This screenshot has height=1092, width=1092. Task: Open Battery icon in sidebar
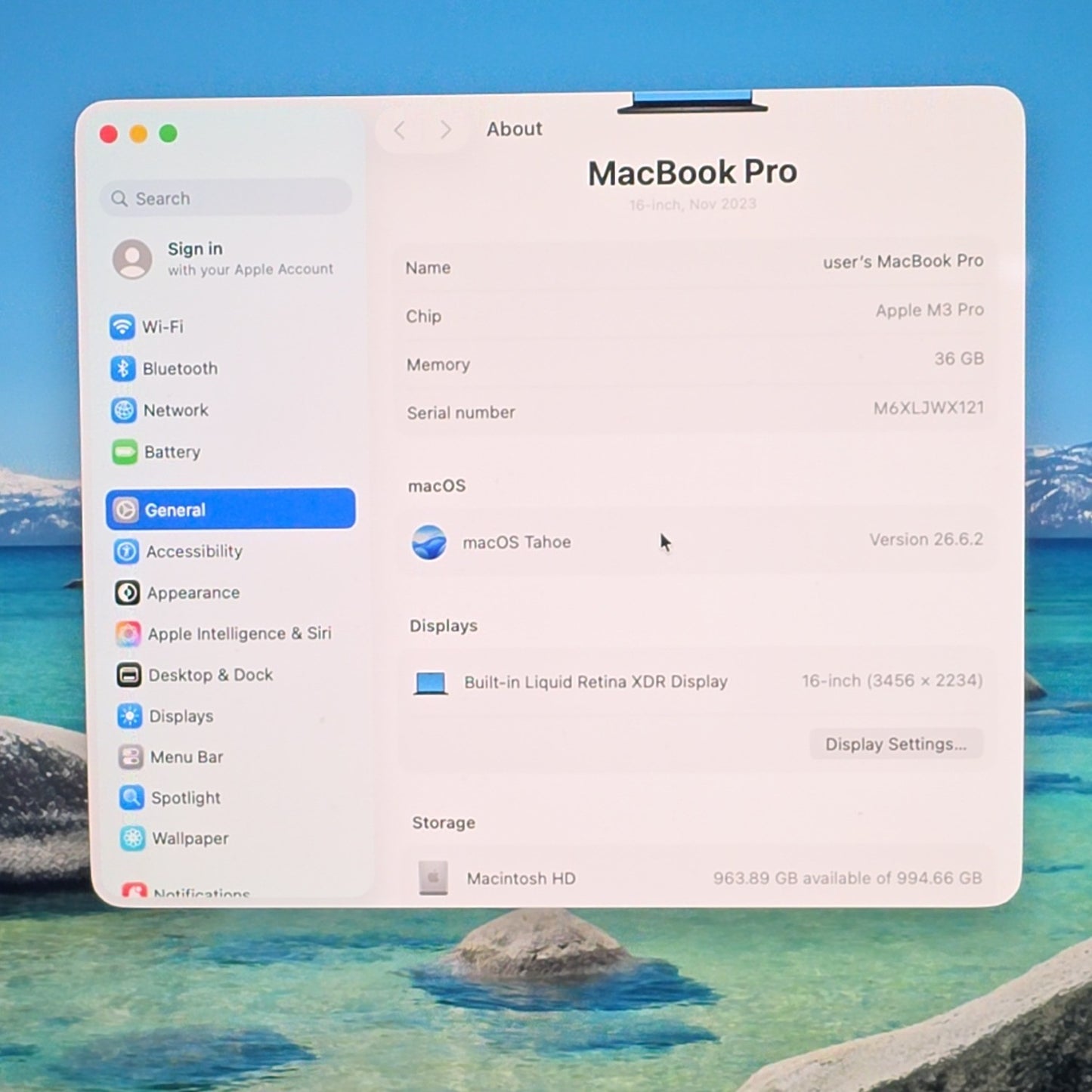[x=125, y=452]
